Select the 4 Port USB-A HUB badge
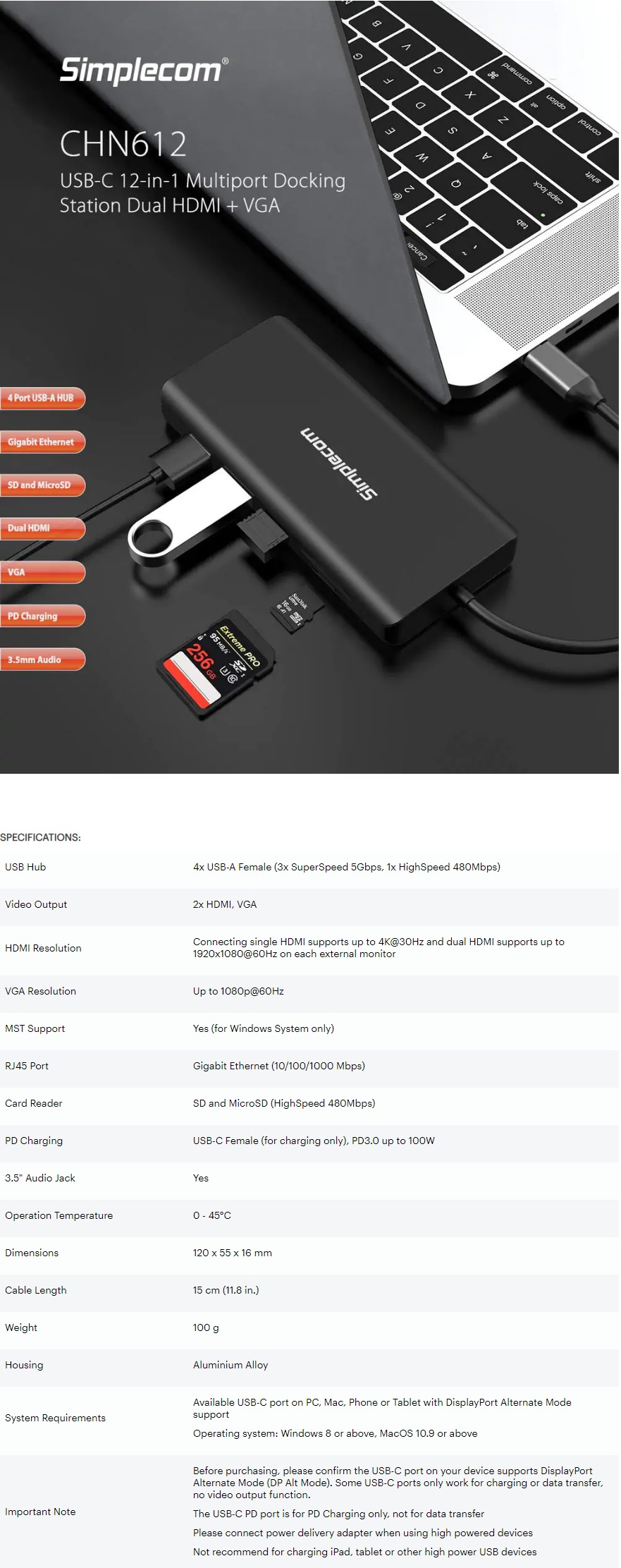This screenshot has height=1568, width=621. coord(42,398)
